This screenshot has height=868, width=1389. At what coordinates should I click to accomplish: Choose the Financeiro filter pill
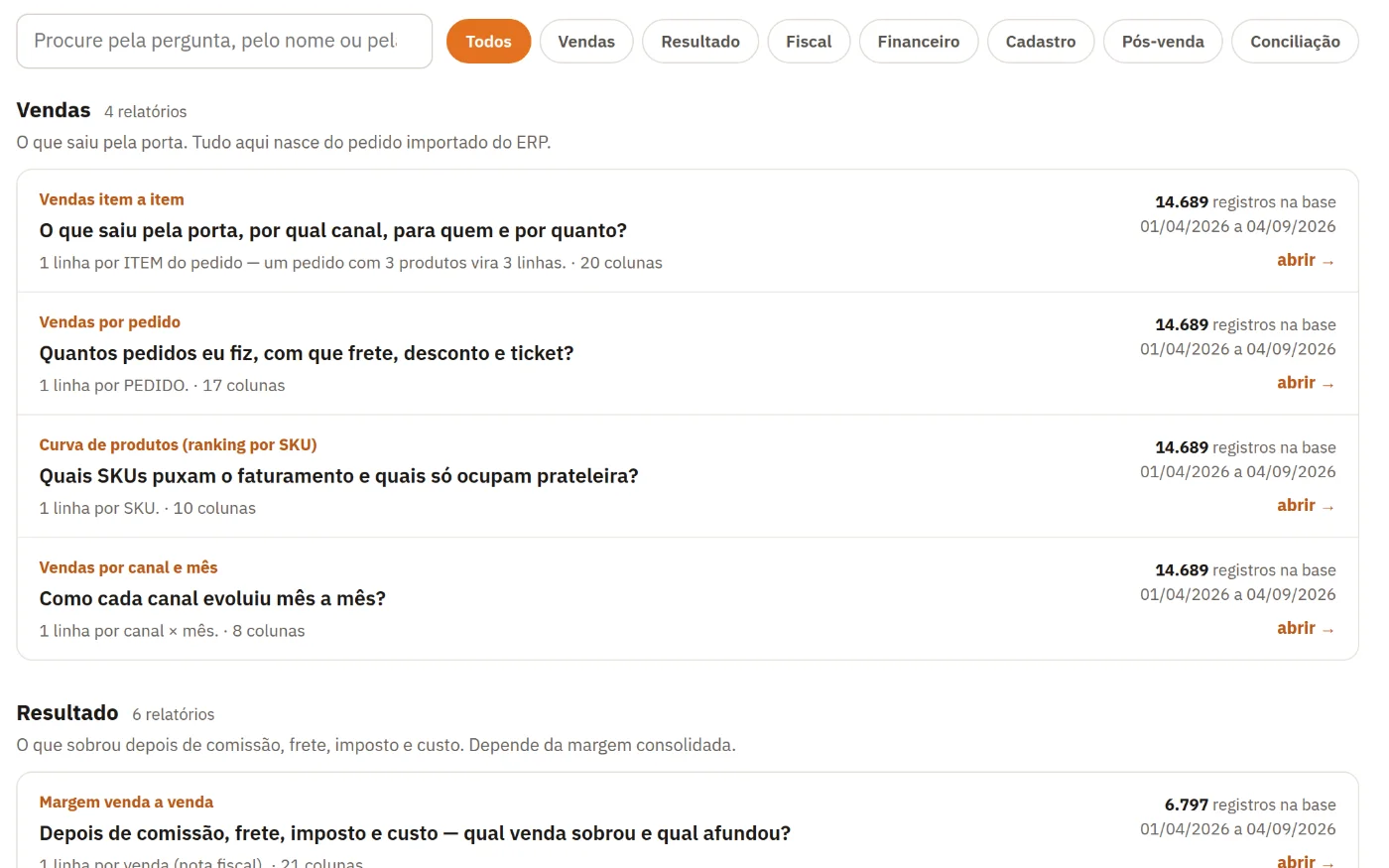point(919,42)
